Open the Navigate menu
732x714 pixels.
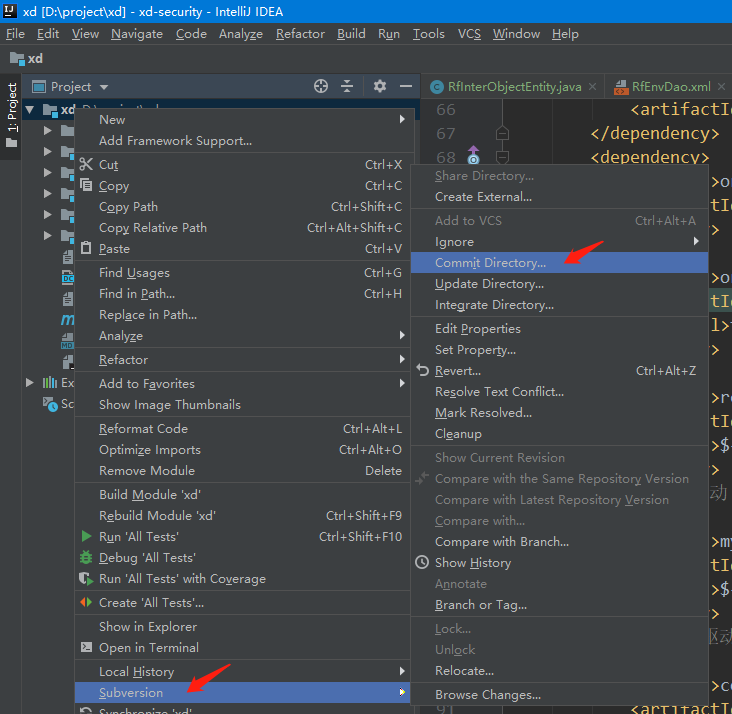137,34
